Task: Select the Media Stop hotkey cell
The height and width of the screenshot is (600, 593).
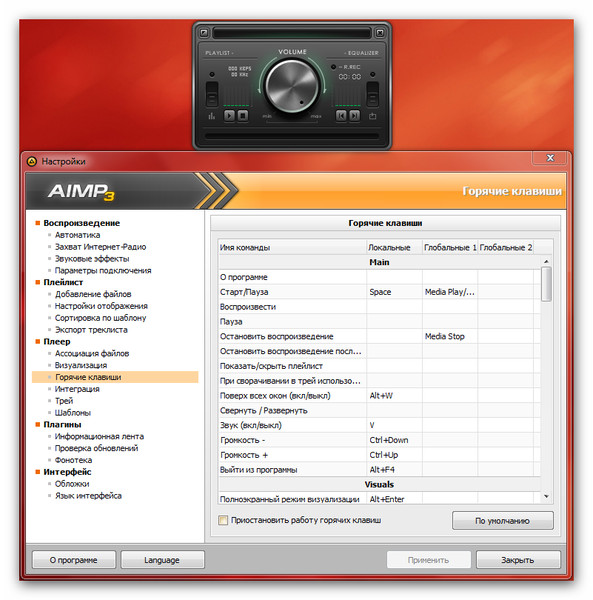Action: point(450,336)
